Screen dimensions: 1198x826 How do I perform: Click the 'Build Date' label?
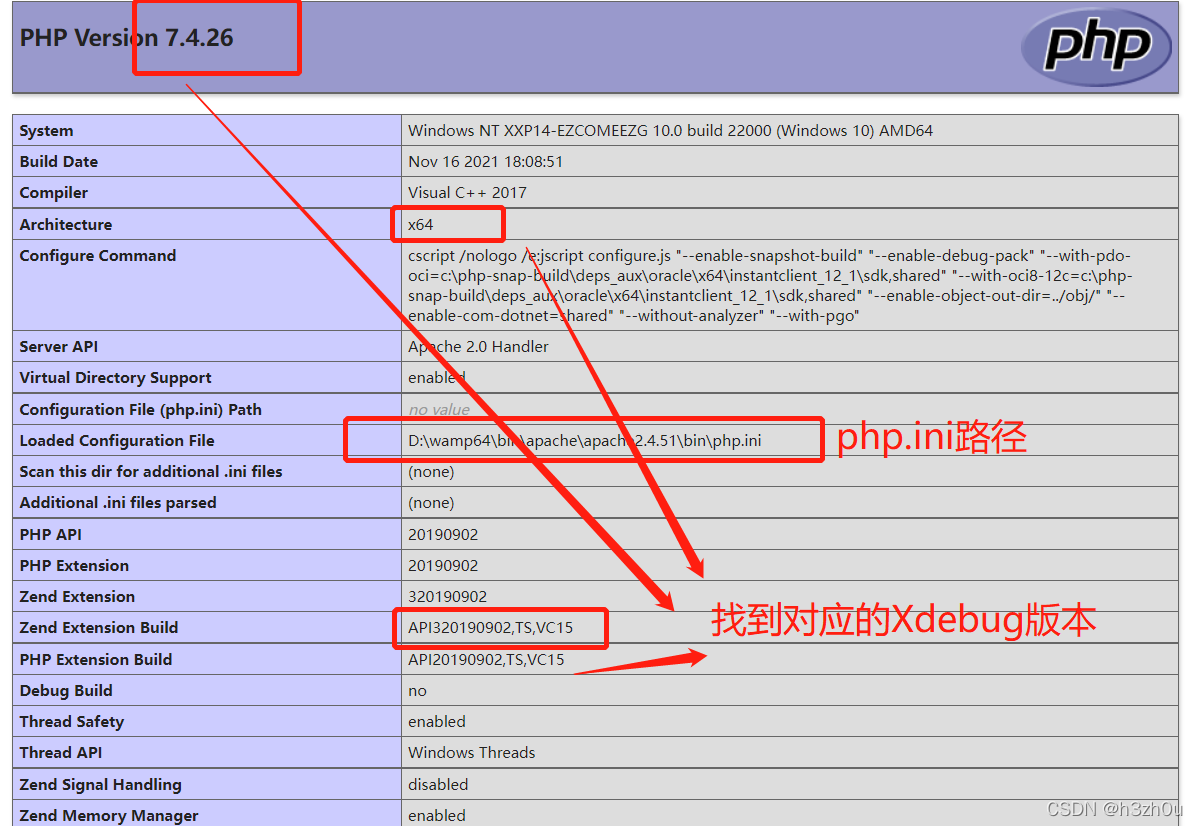[59, 161]
